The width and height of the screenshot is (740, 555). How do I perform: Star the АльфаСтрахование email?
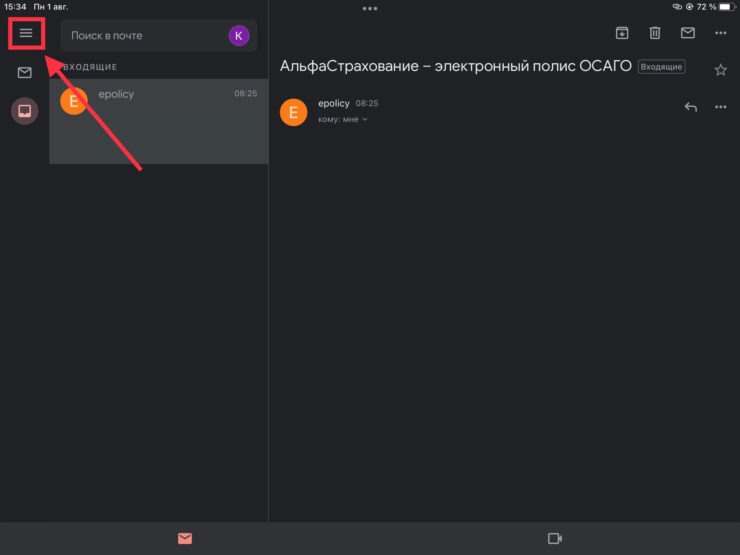coord(721,69)
